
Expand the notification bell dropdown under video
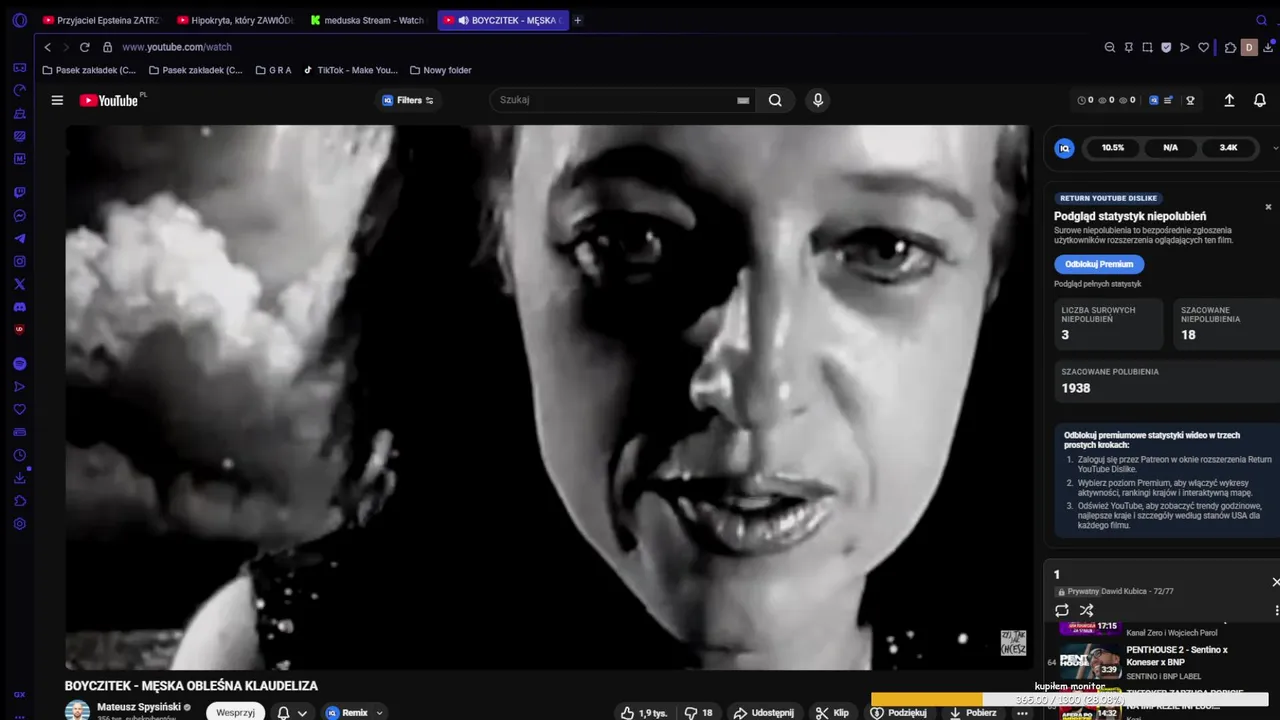pyautogui.click(x=302, y=713)
